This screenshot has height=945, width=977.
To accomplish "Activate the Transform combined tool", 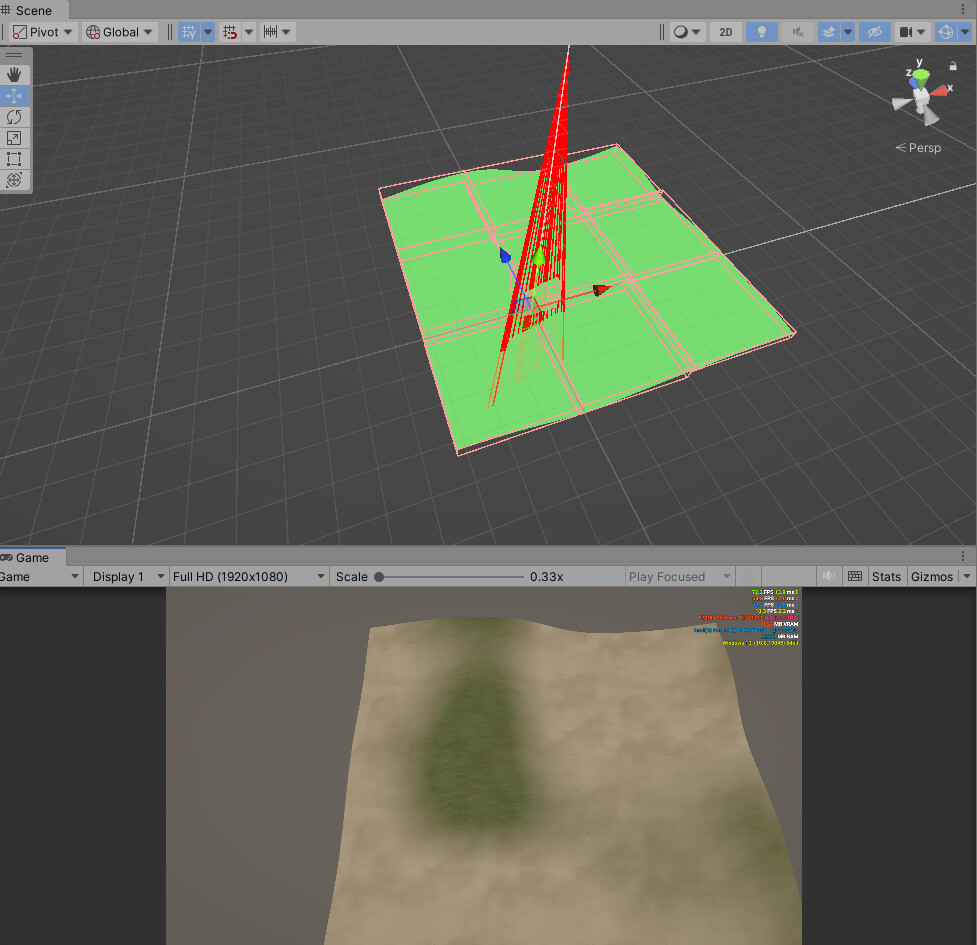I will tap(14, 180).
